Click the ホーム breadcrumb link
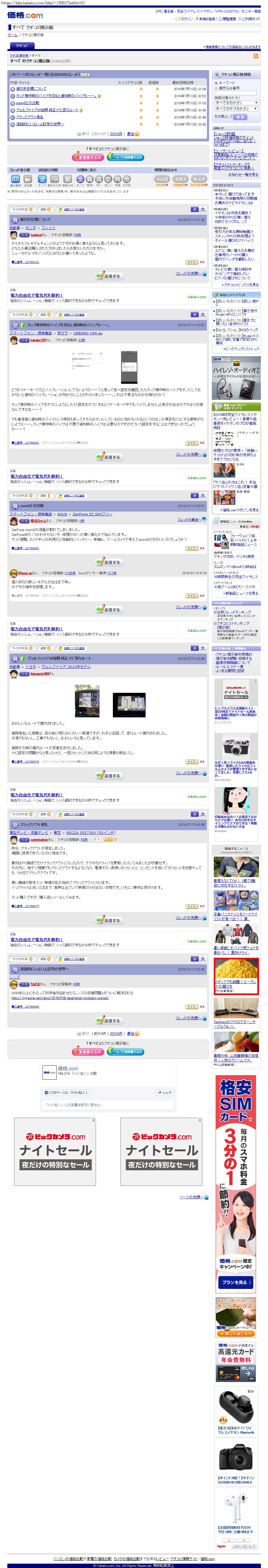268x1568 pixels. 12,35
